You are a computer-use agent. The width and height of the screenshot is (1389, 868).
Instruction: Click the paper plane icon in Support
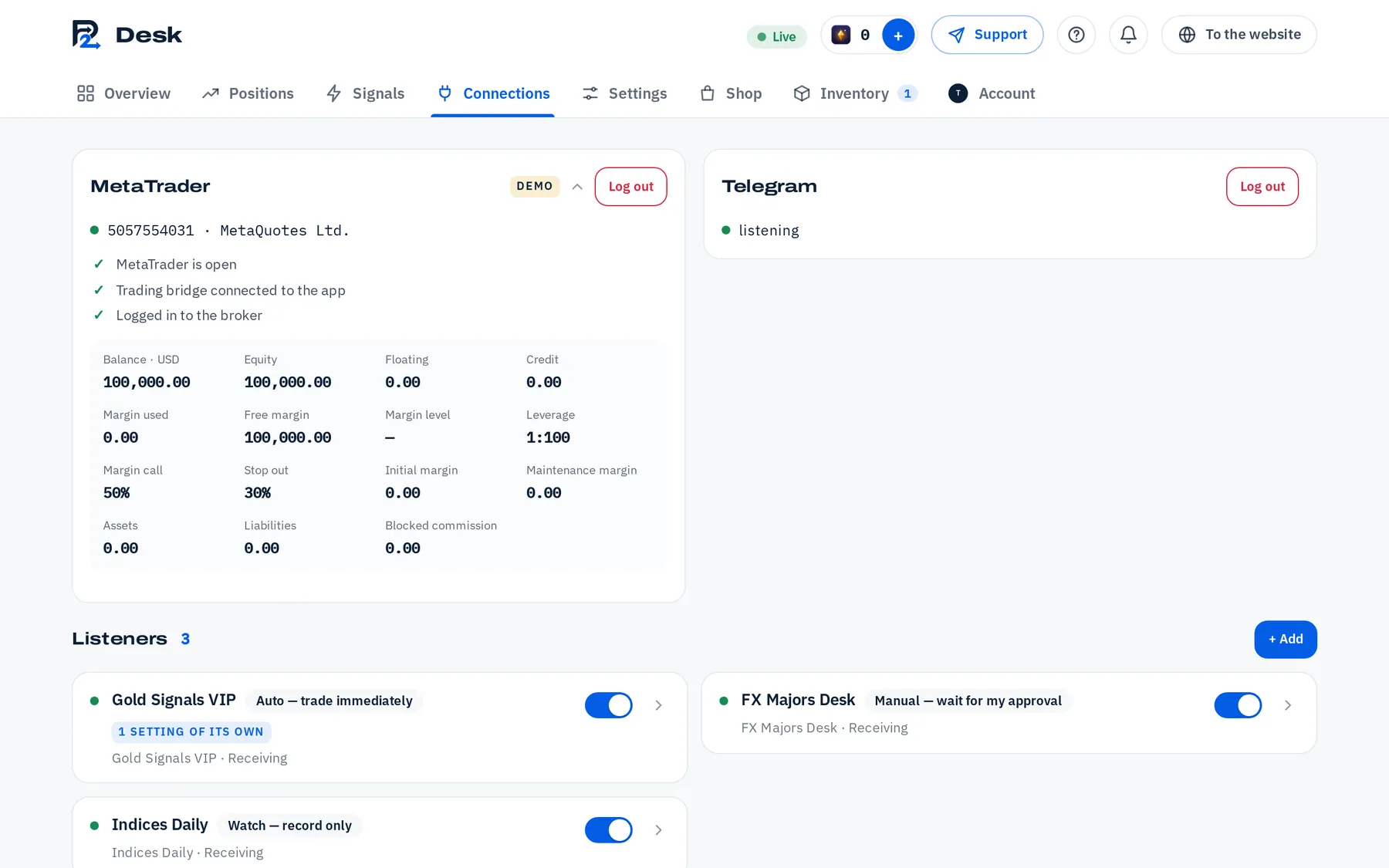point(956,35)
